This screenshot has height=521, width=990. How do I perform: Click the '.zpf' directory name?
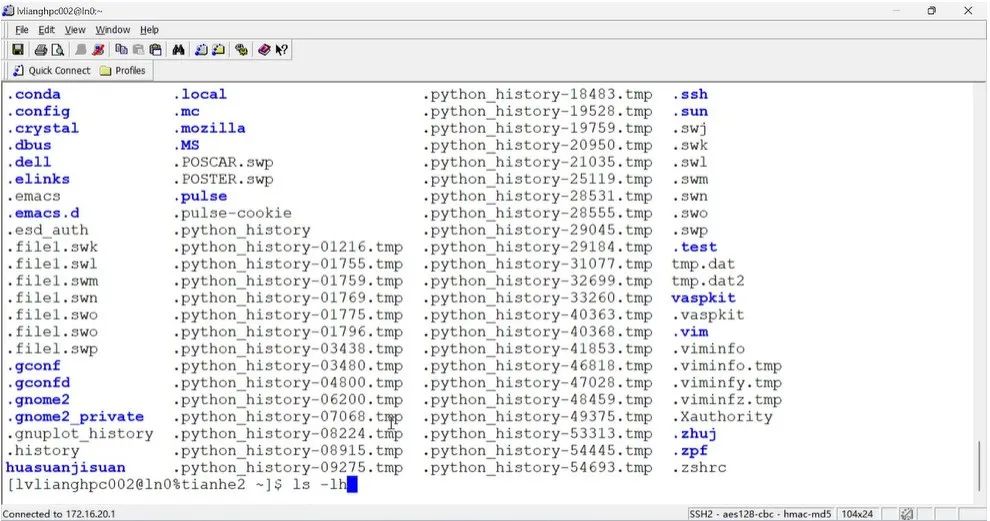pyautogui.click(x=689, y=451)
